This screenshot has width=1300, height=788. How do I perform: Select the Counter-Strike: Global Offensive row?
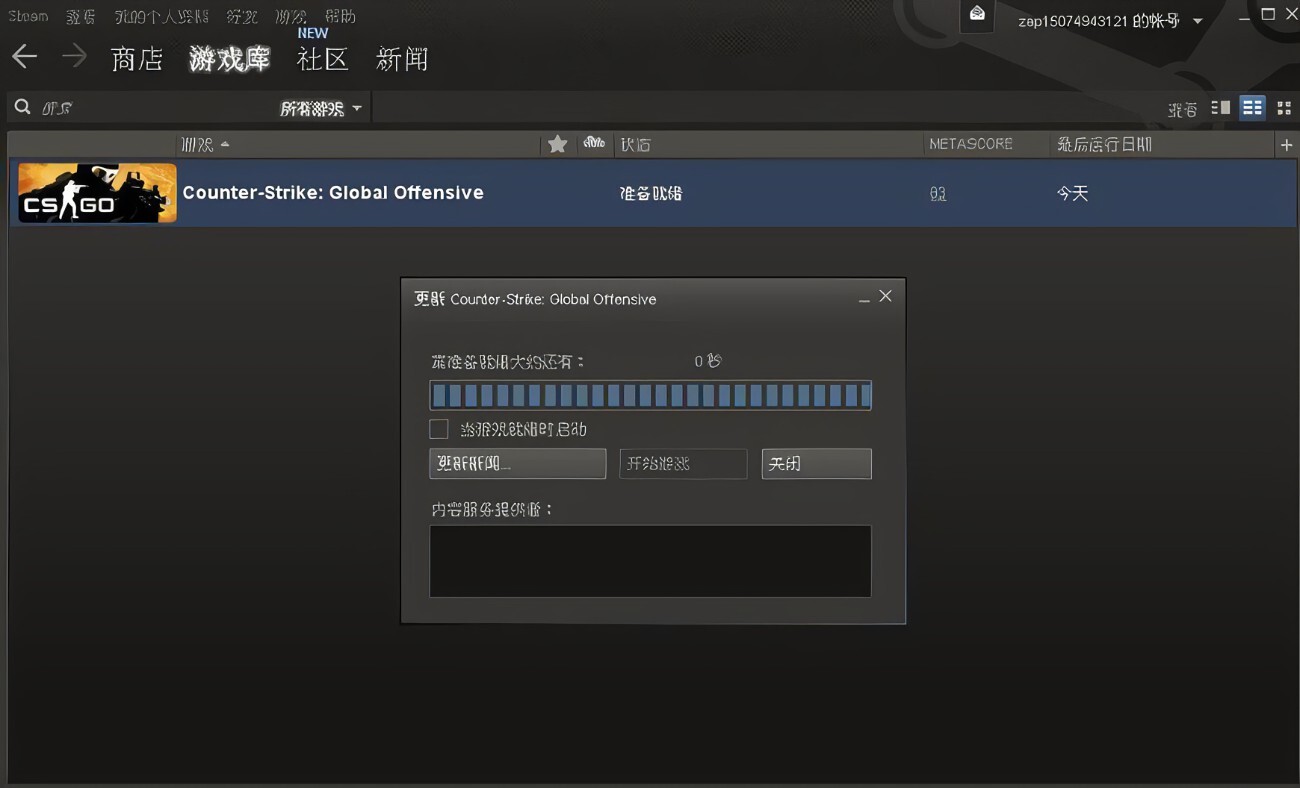(654, 193)
